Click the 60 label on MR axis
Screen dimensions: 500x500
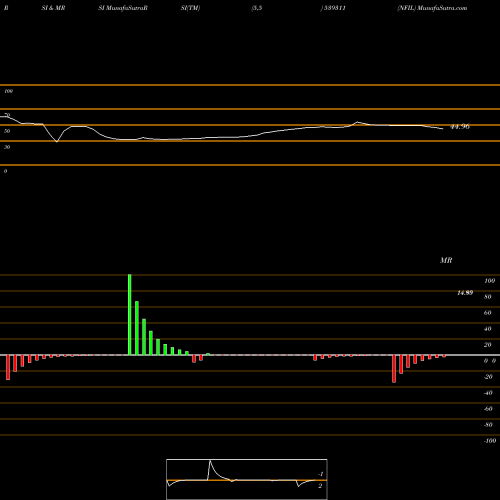487,313
